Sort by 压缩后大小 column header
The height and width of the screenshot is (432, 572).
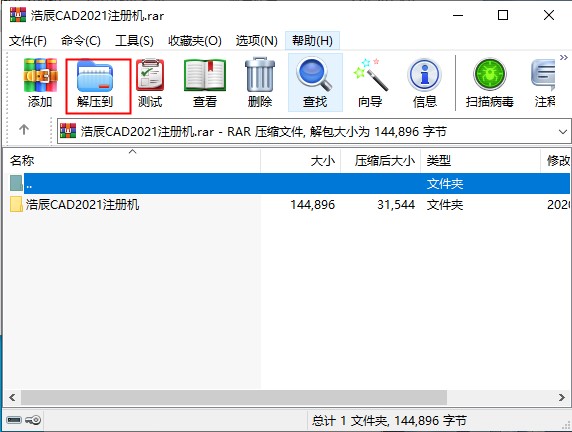point(380,160)
